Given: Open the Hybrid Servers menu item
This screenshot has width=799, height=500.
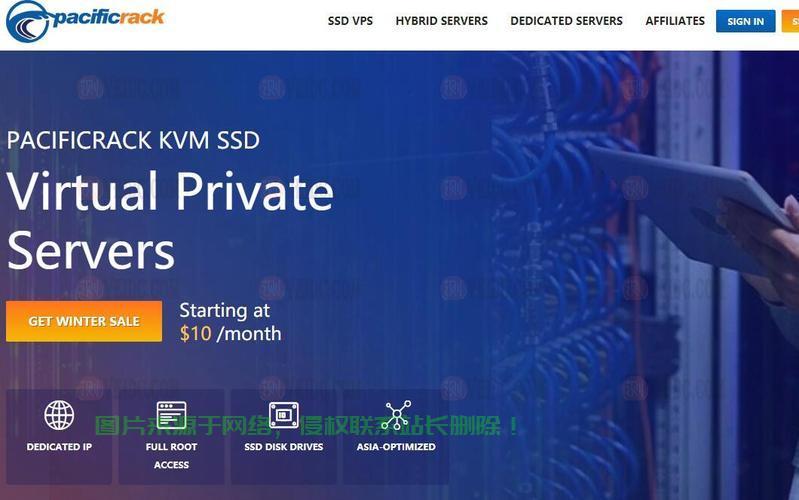Looking at the screenshot, I should tap(441, 21).
